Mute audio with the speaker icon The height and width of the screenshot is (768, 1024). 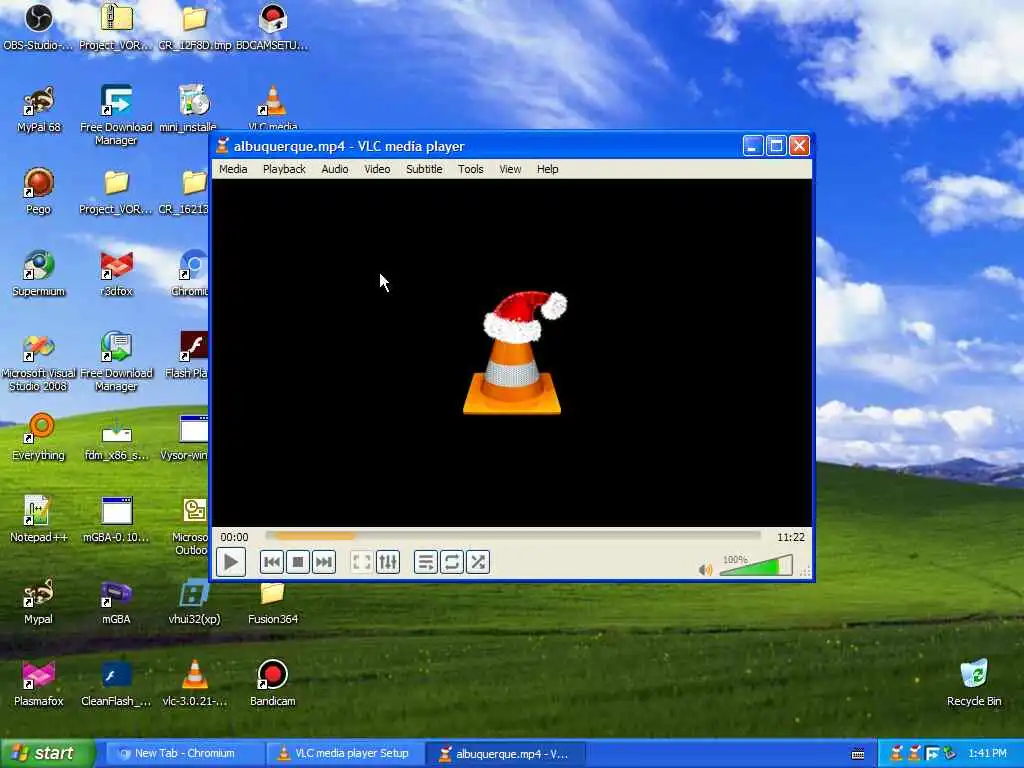click(x=705, y=569)
